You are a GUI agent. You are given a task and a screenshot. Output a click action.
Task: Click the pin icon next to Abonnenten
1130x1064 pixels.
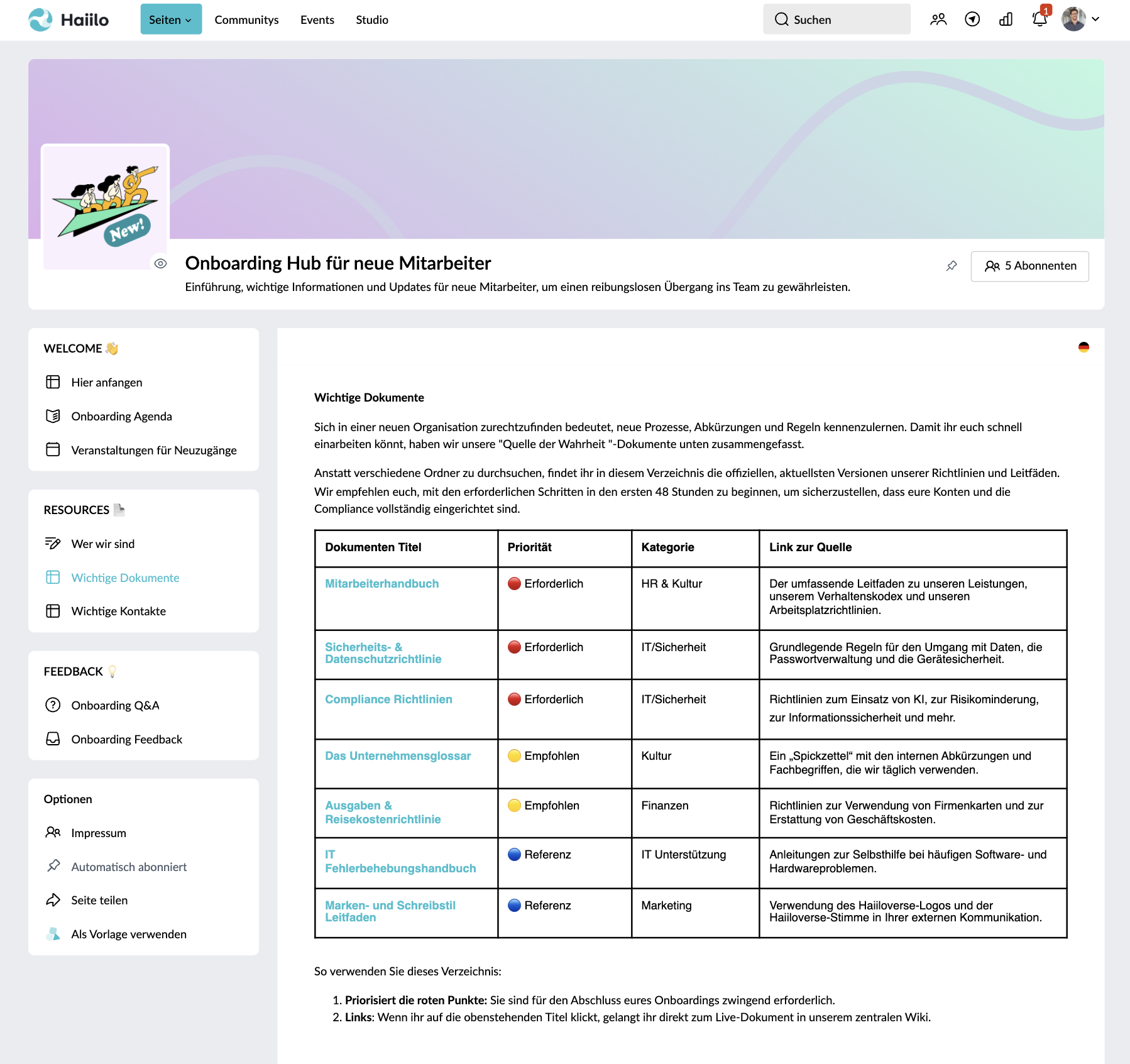tap(952, 266)
